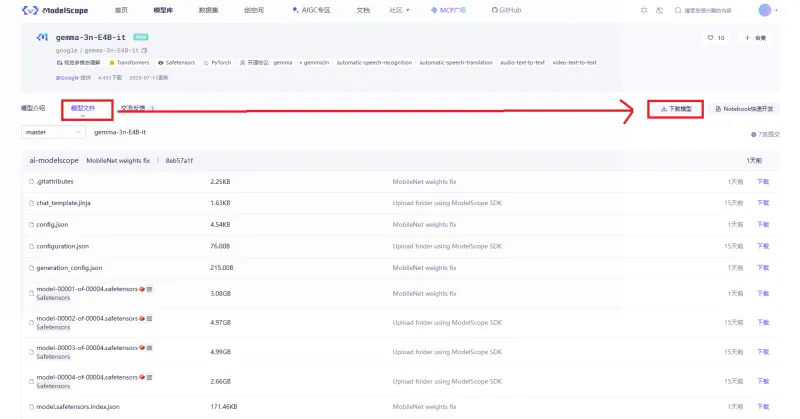
Task: Switch to the 交流反馈 tab
Action: 134,107
